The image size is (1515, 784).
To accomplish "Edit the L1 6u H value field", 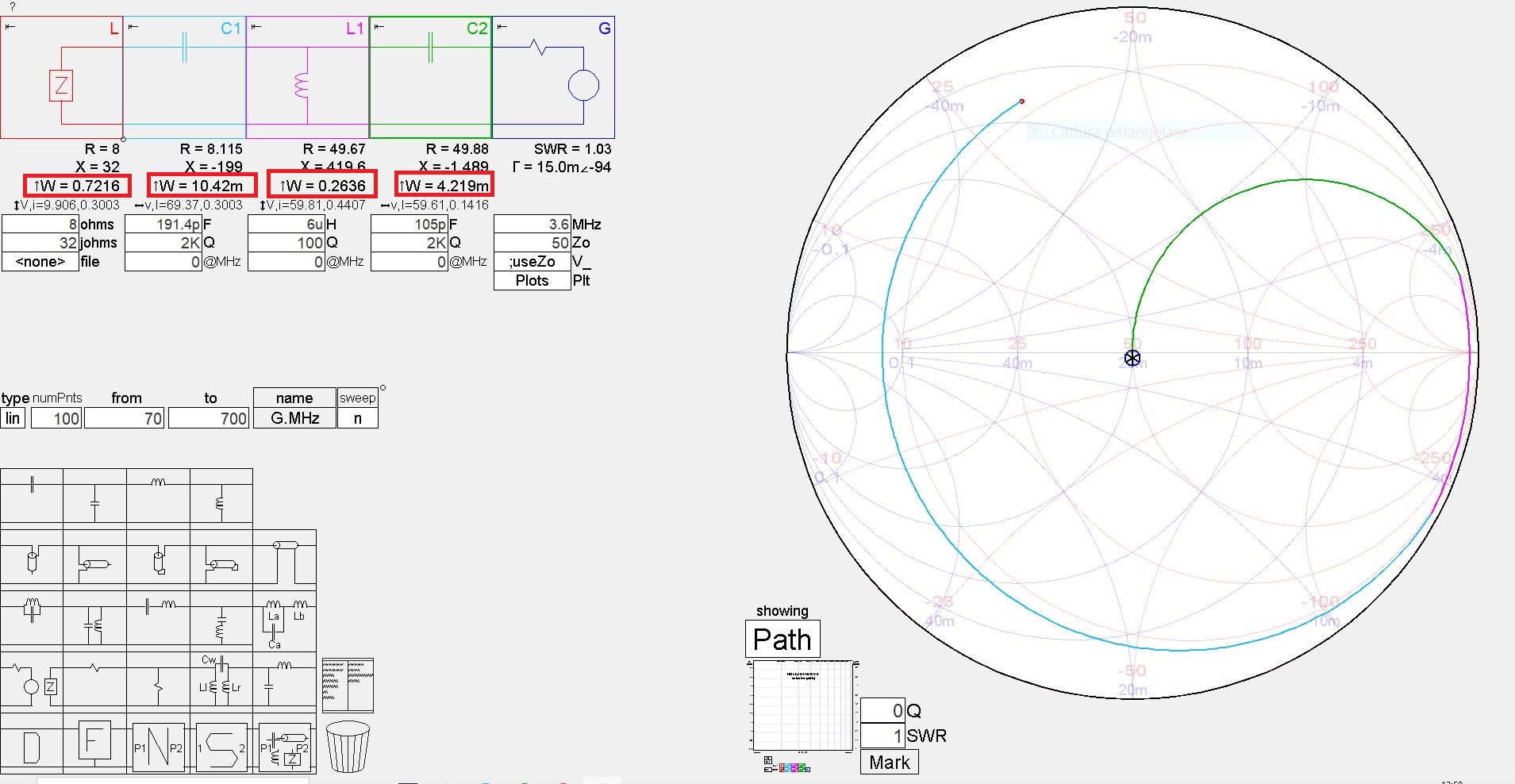I will tap(286, 224).
